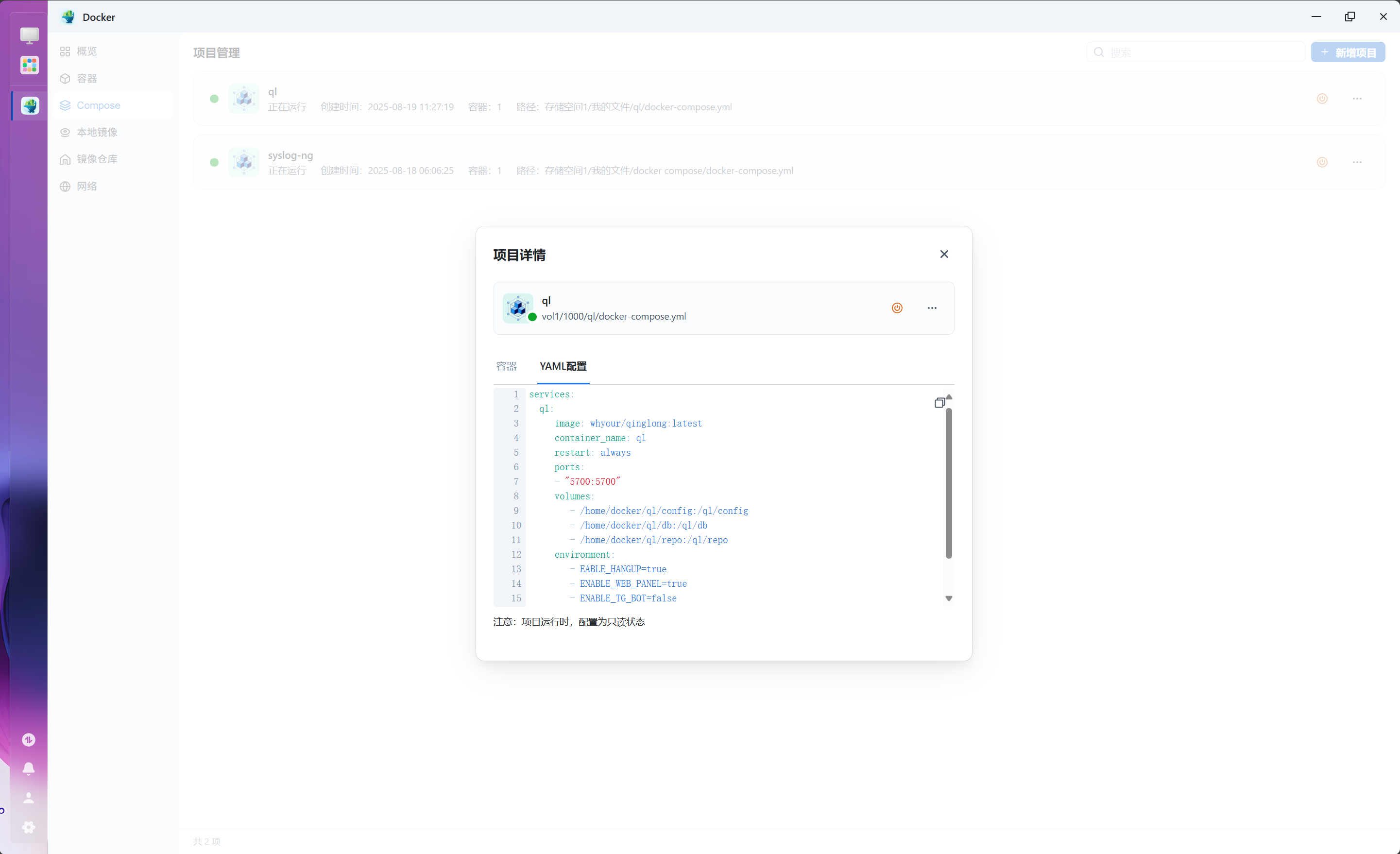
Task: Open the three-dot menu in the project details card
Action: coord(932,308)
